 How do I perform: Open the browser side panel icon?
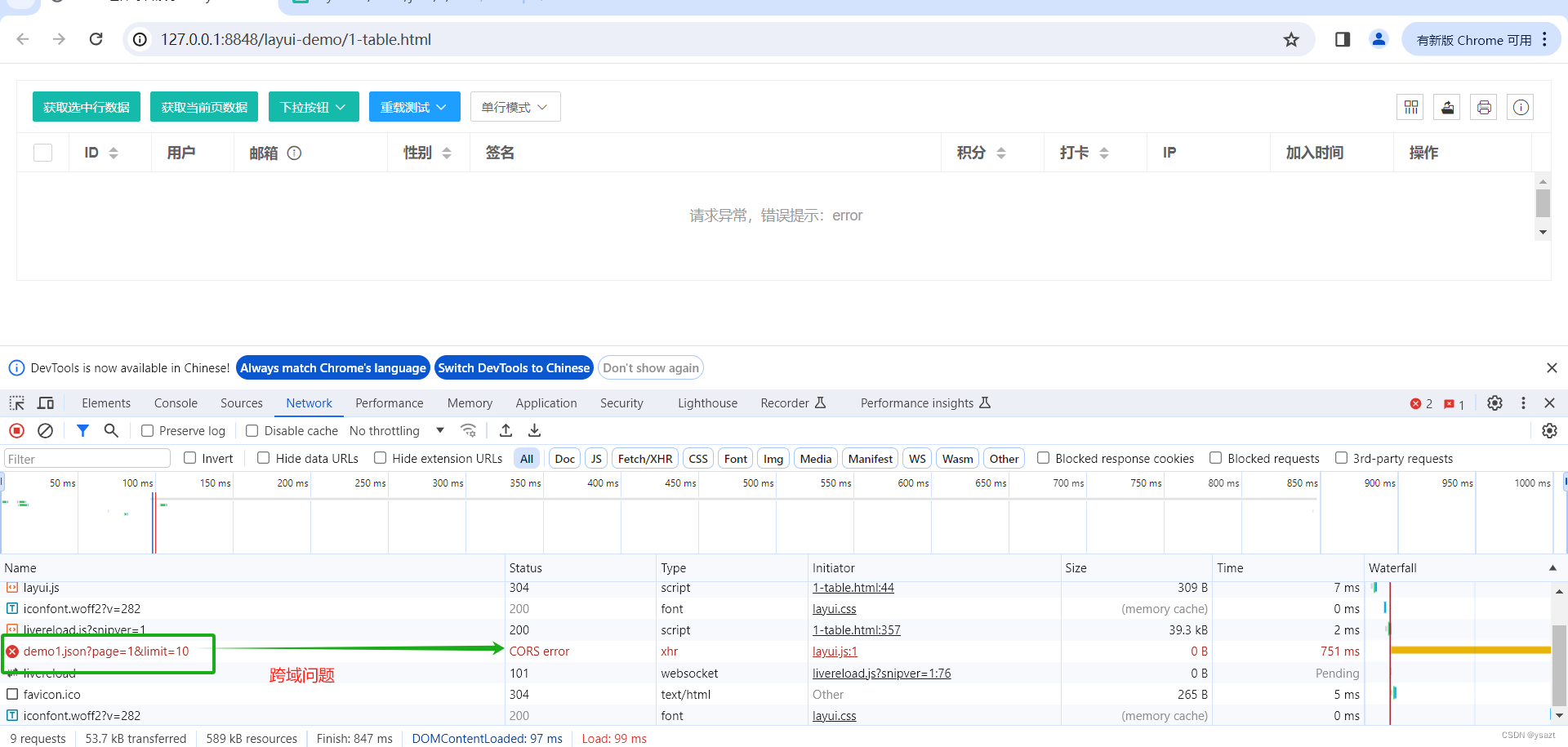pos(1342,39)
